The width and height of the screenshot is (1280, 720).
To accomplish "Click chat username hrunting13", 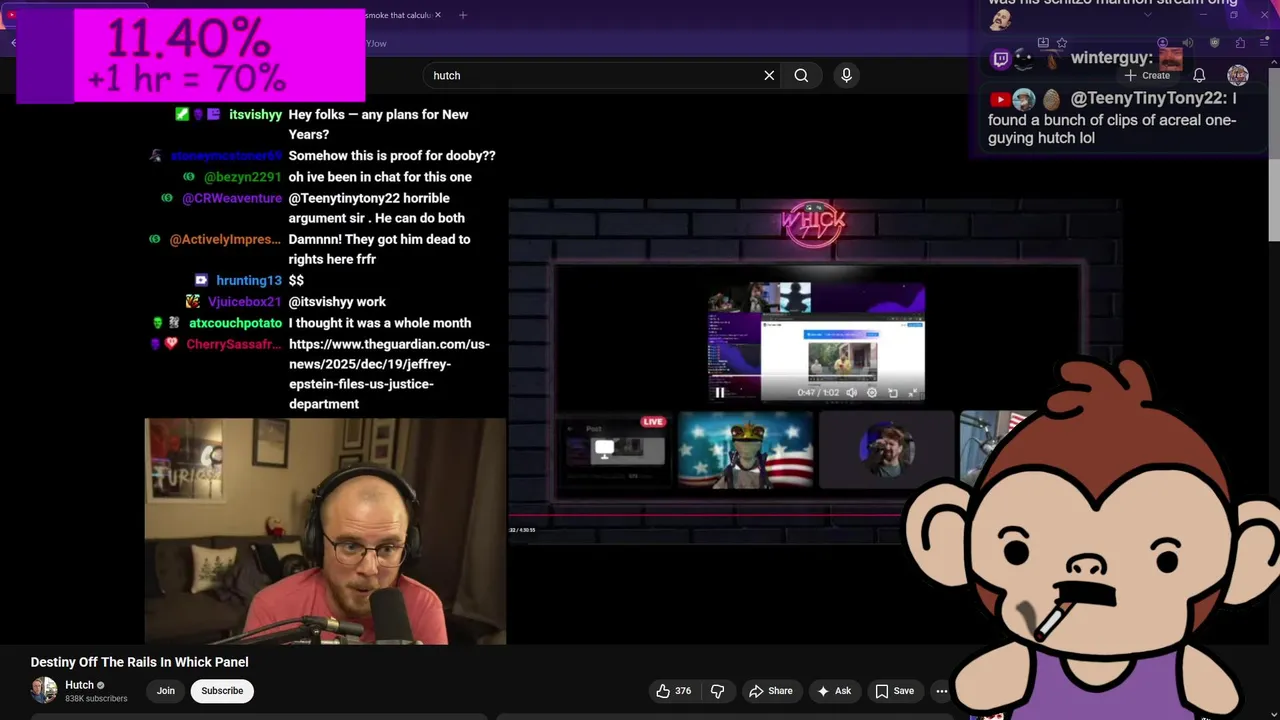I will pyautogui.click(x=248, y=281).
